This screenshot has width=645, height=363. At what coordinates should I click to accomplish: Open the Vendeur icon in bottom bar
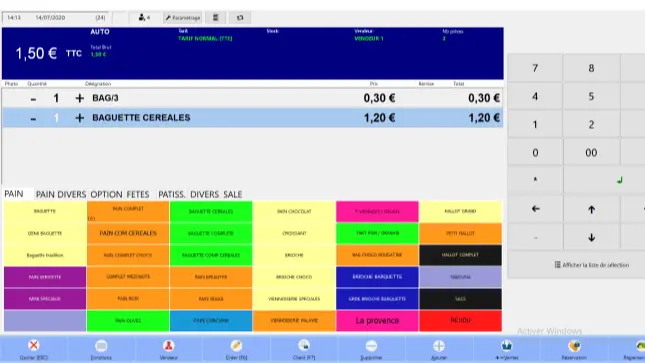coord(169,345)
